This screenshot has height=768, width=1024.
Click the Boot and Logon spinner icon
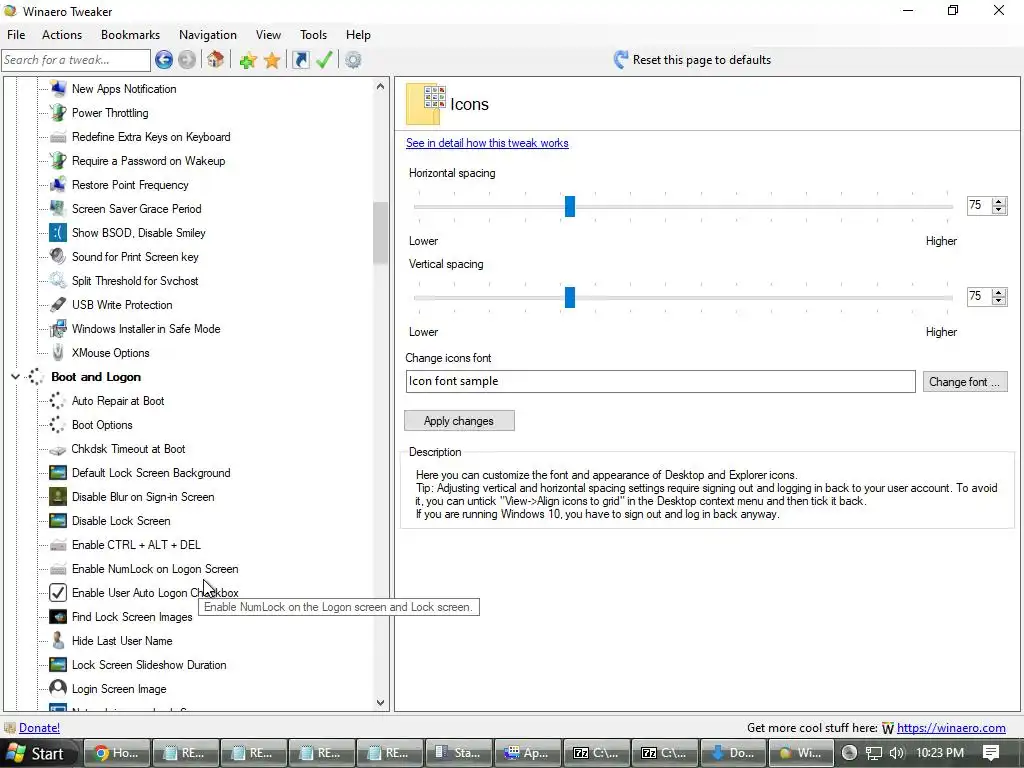tap(37, 377)
